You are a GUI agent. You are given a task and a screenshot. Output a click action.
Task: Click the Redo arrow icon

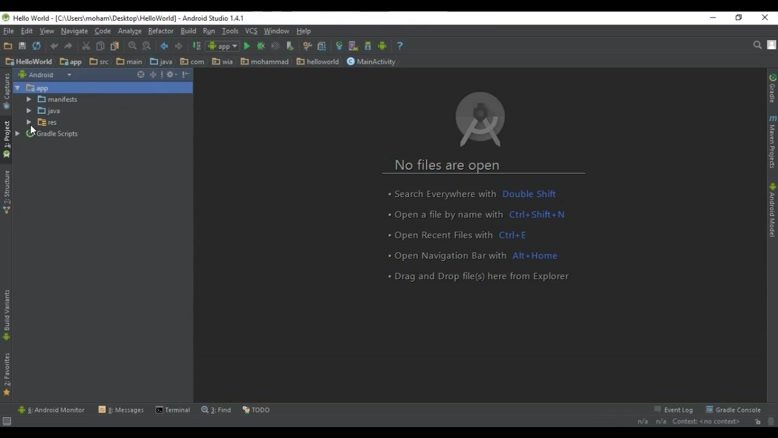(68, 46)
